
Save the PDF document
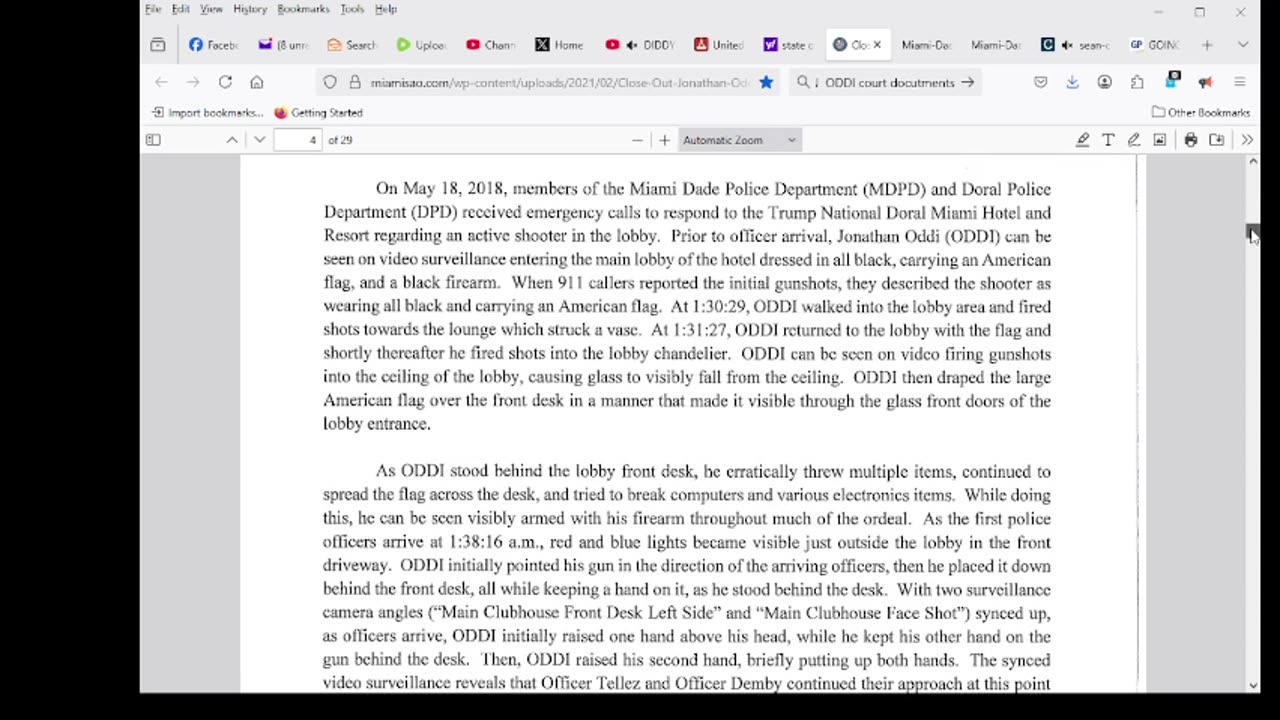pos(1217,140)
